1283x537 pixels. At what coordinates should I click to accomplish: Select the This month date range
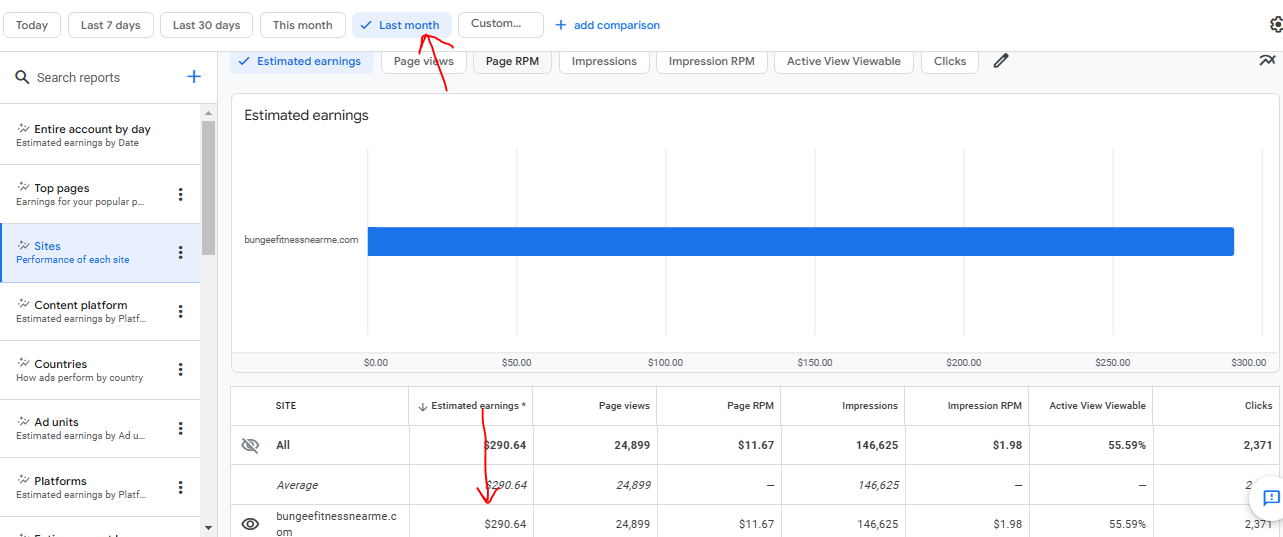click(302, 25)
